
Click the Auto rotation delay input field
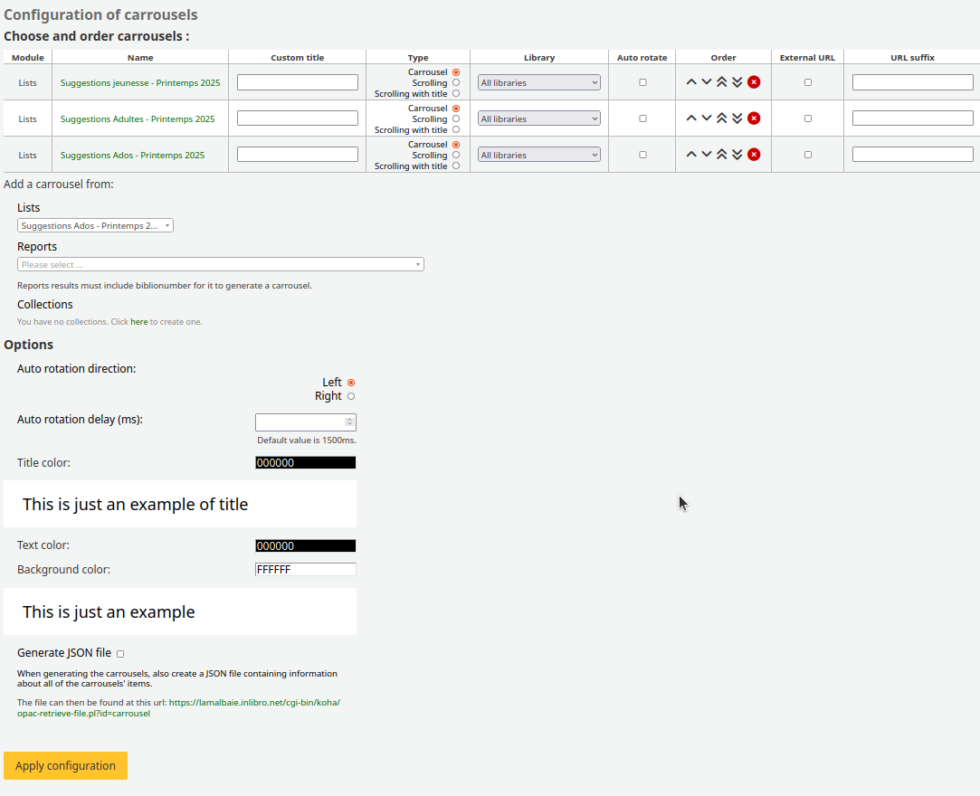[300, 422]
